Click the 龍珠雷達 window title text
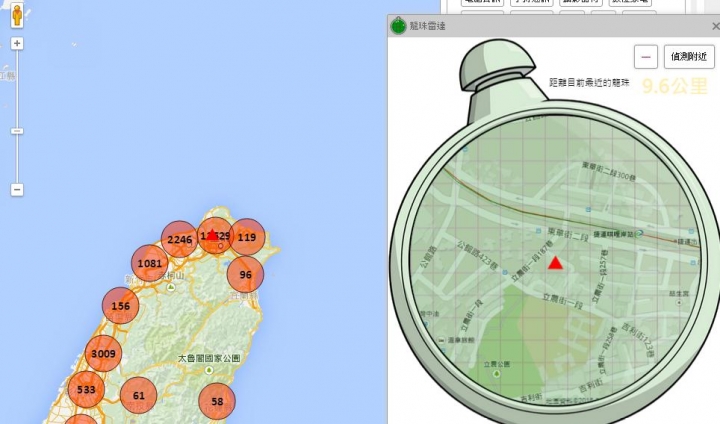The image size is (720, 424). (428, 26)
